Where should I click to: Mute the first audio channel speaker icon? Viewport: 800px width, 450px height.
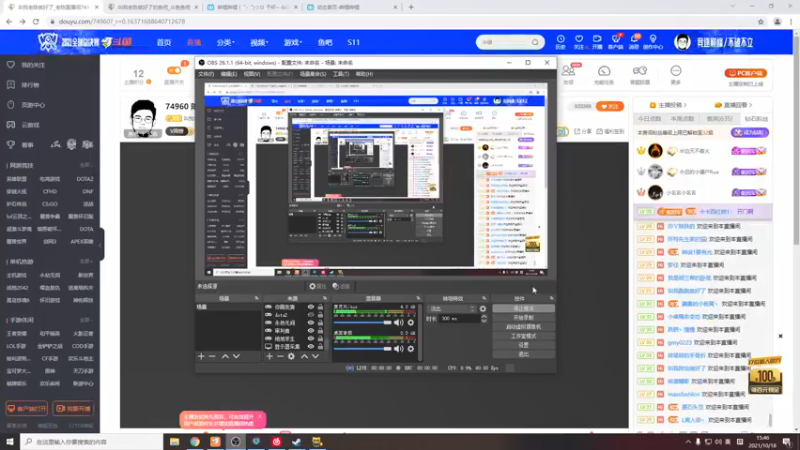coord(398,322)
